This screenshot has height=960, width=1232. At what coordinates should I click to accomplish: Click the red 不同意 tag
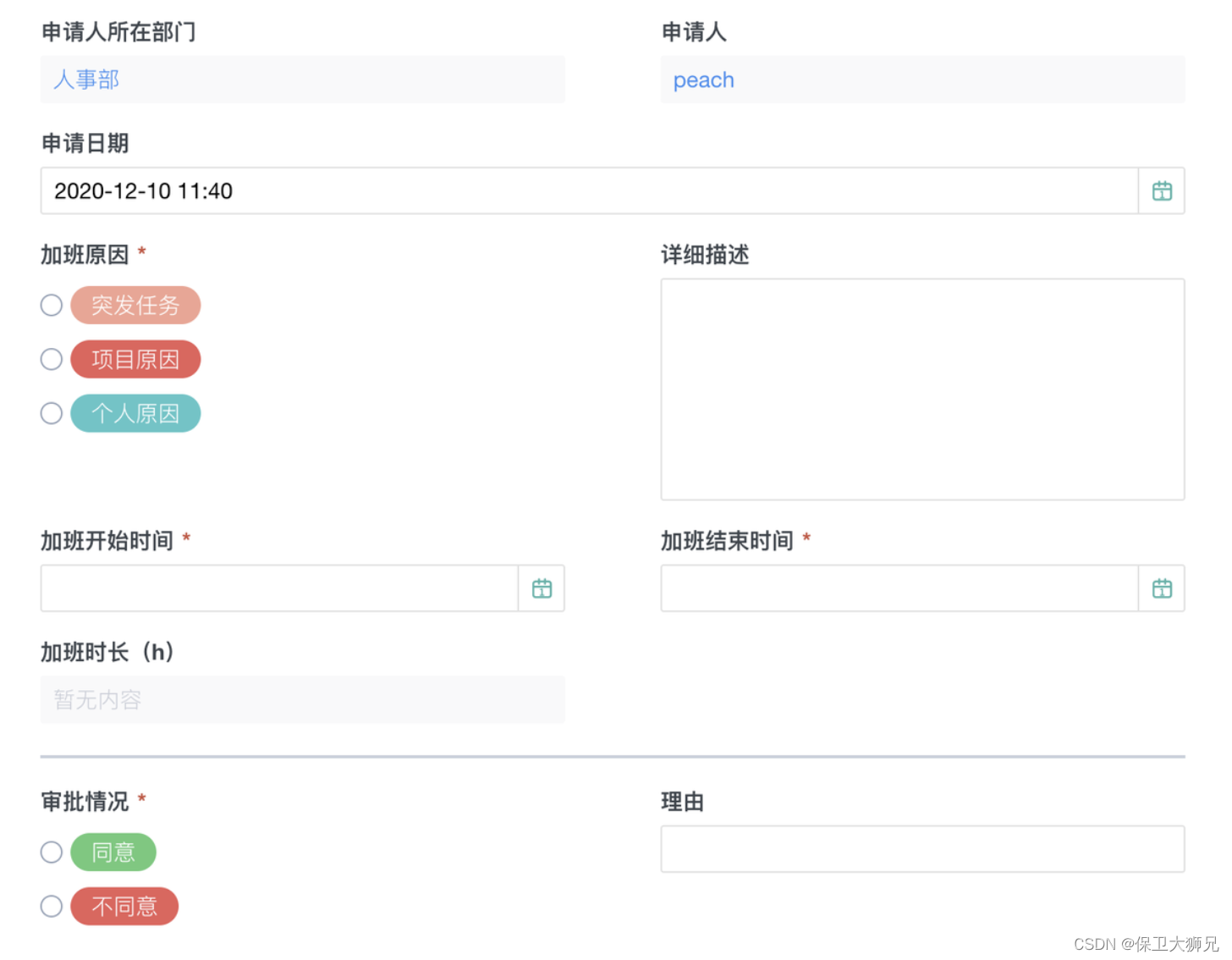[x=124, y=906]
